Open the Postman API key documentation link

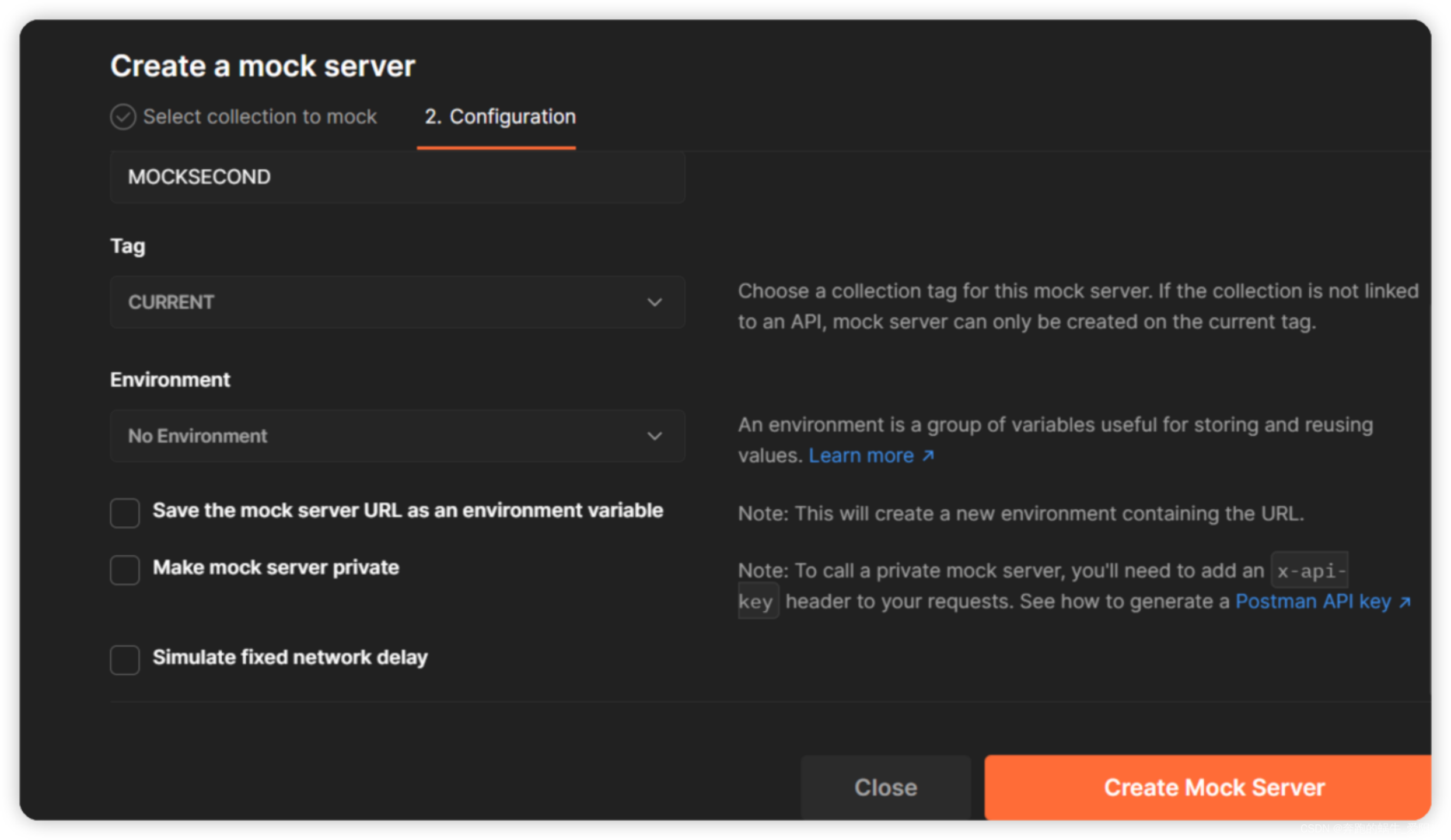tap(1312, 601)
